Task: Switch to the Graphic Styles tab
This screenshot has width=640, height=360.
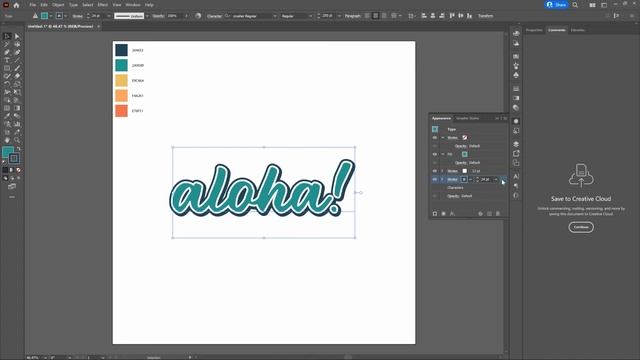Action: [467, 118]
